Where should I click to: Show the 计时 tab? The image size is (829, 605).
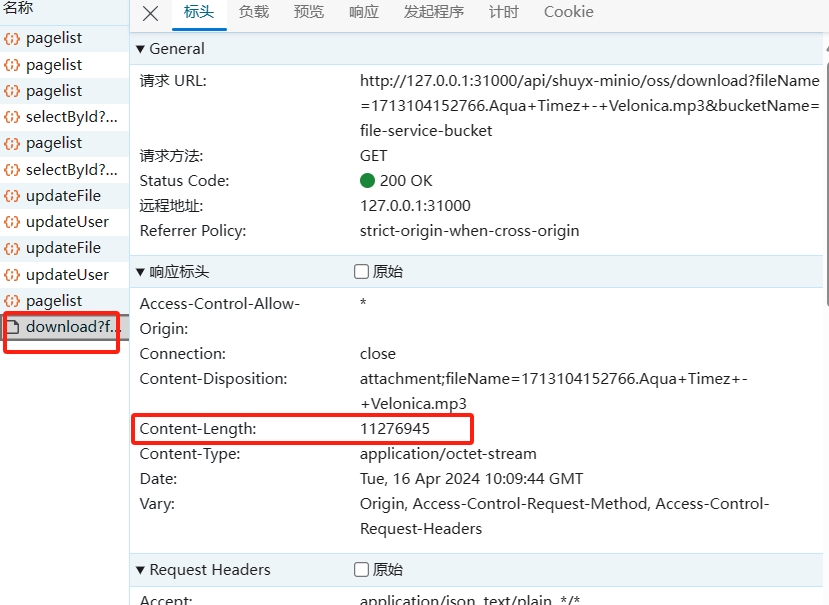504,13
